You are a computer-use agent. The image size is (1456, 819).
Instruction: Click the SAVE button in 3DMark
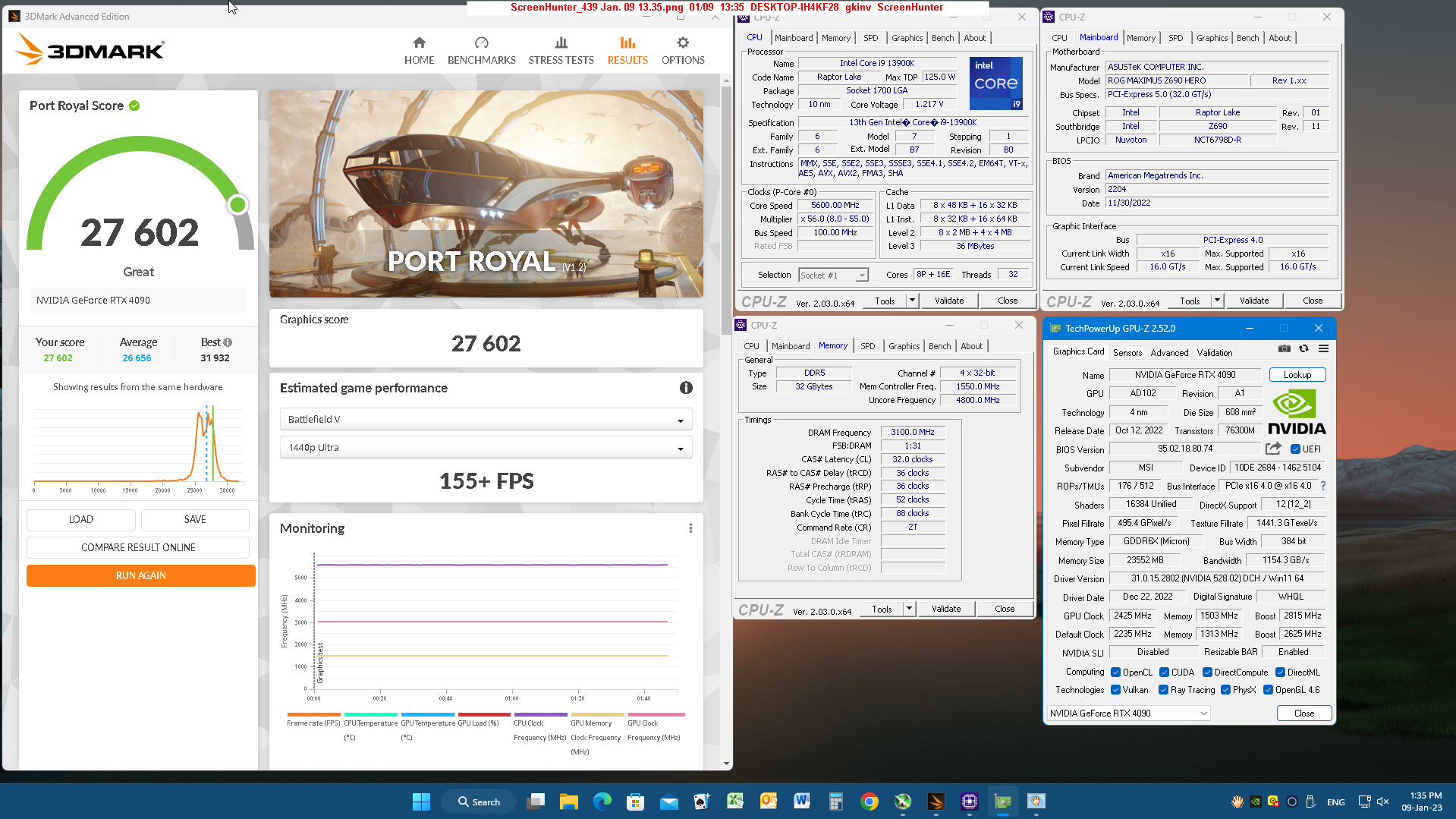click(195, 519)
